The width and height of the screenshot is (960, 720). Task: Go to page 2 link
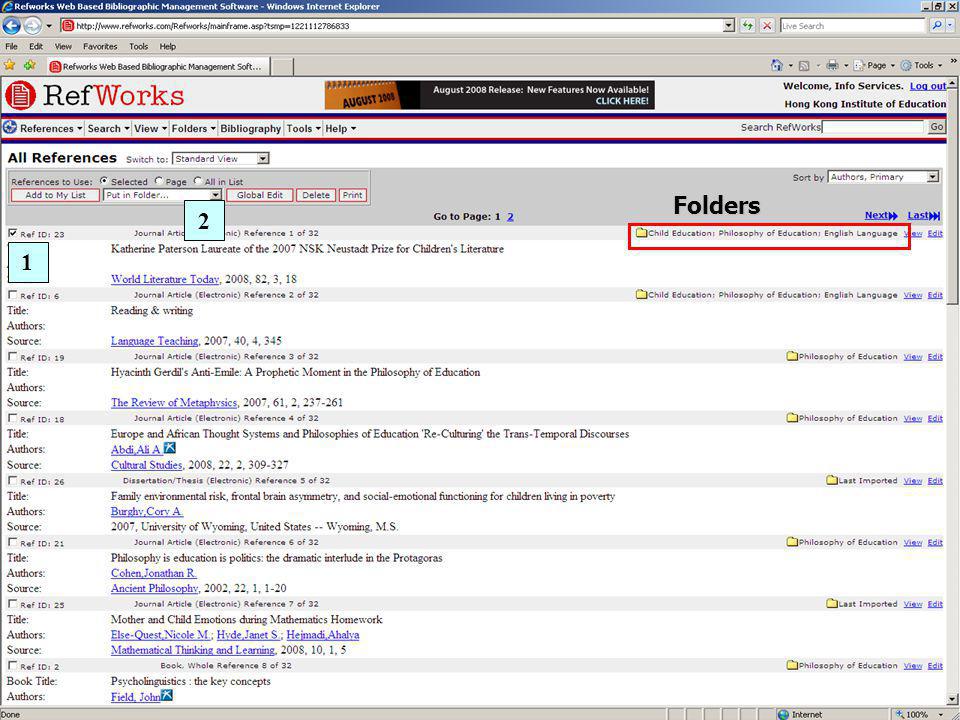(x=510, y=217)
